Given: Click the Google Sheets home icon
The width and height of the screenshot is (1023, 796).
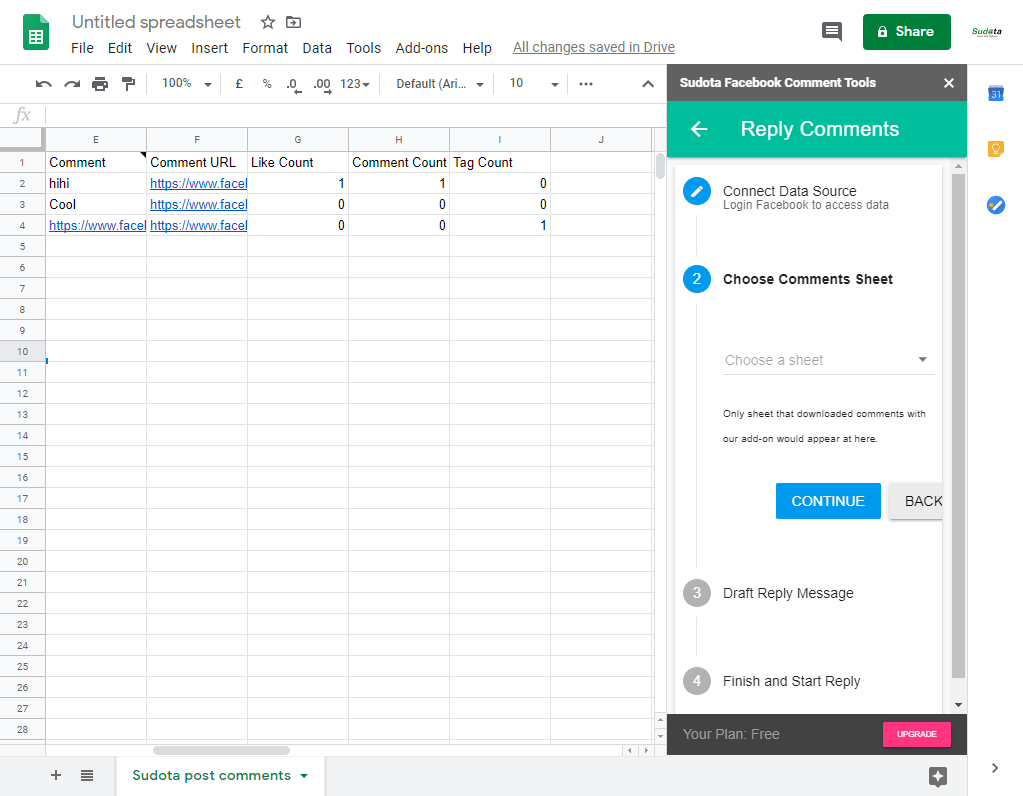Looking at the screenshot, I should [x=36, y=32].
